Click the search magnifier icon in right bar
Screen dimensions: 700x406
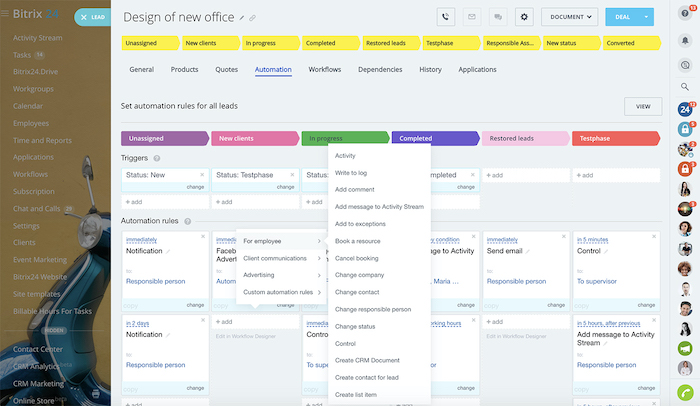(685, 87)
